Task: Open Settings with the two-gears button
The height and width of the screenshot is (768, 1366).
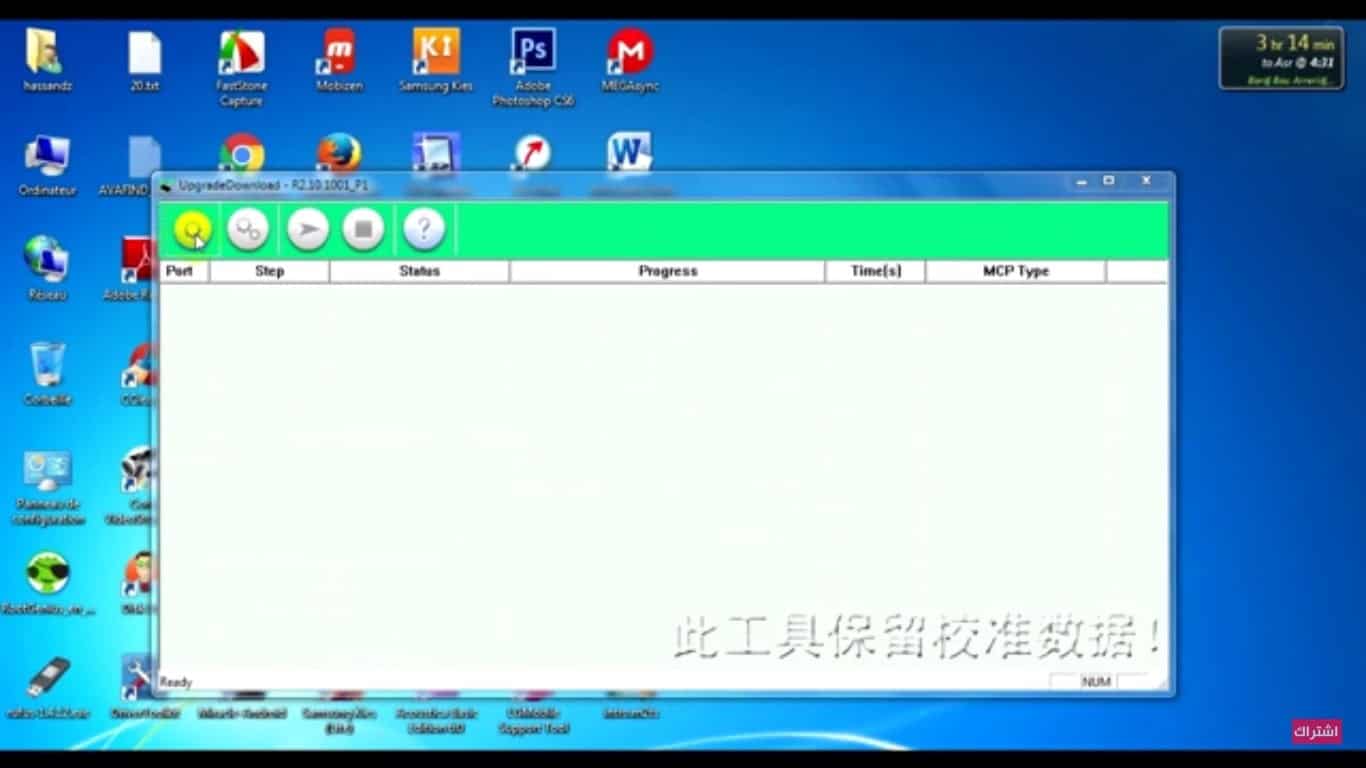Action: coord(247,231)
